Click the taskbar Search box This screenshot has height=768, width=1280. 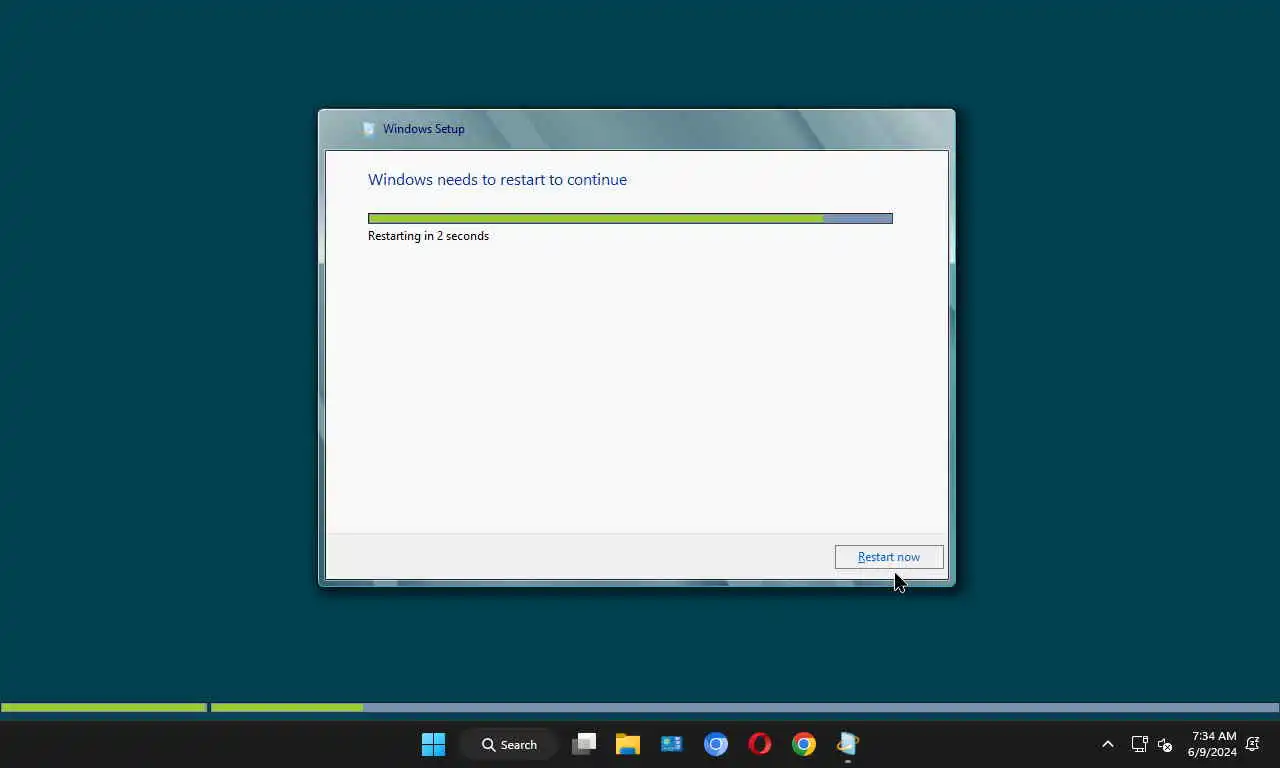click(509, 744)
